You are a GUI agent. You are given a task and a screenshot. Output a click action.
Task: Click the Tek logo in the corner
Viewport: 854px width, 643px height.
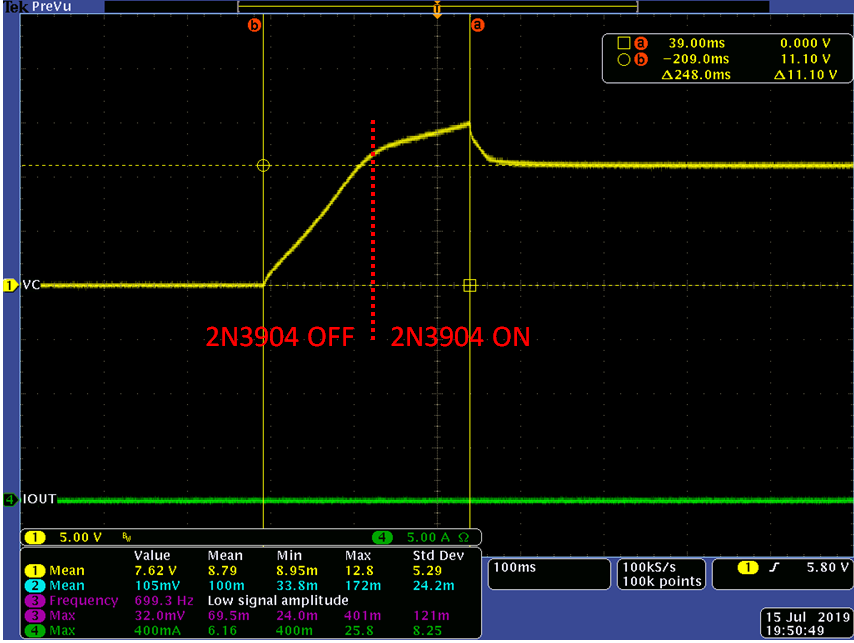coord(13,6)
